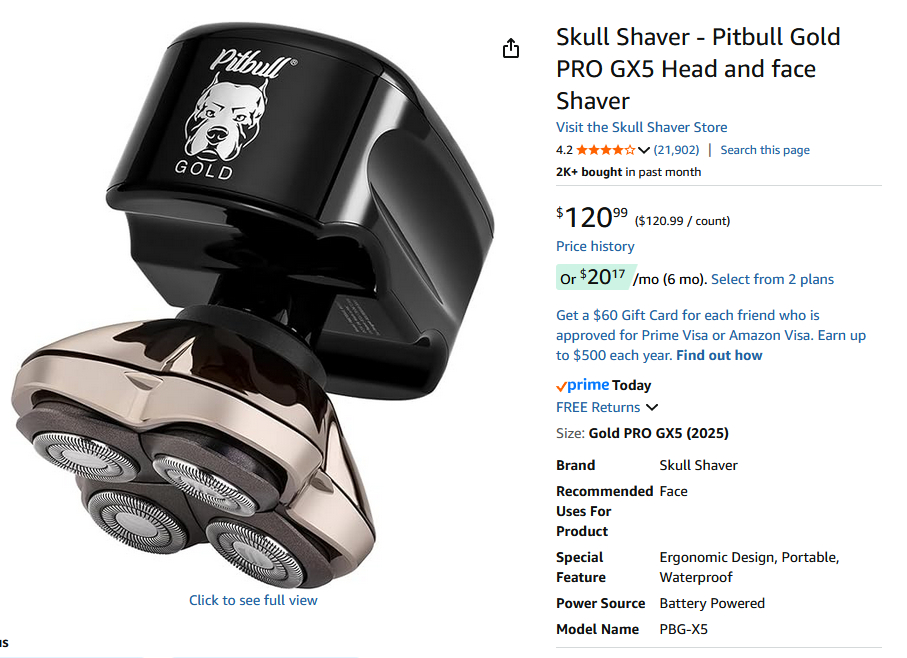
Task: Click the orange star rating icons
Action: (605, 150)
